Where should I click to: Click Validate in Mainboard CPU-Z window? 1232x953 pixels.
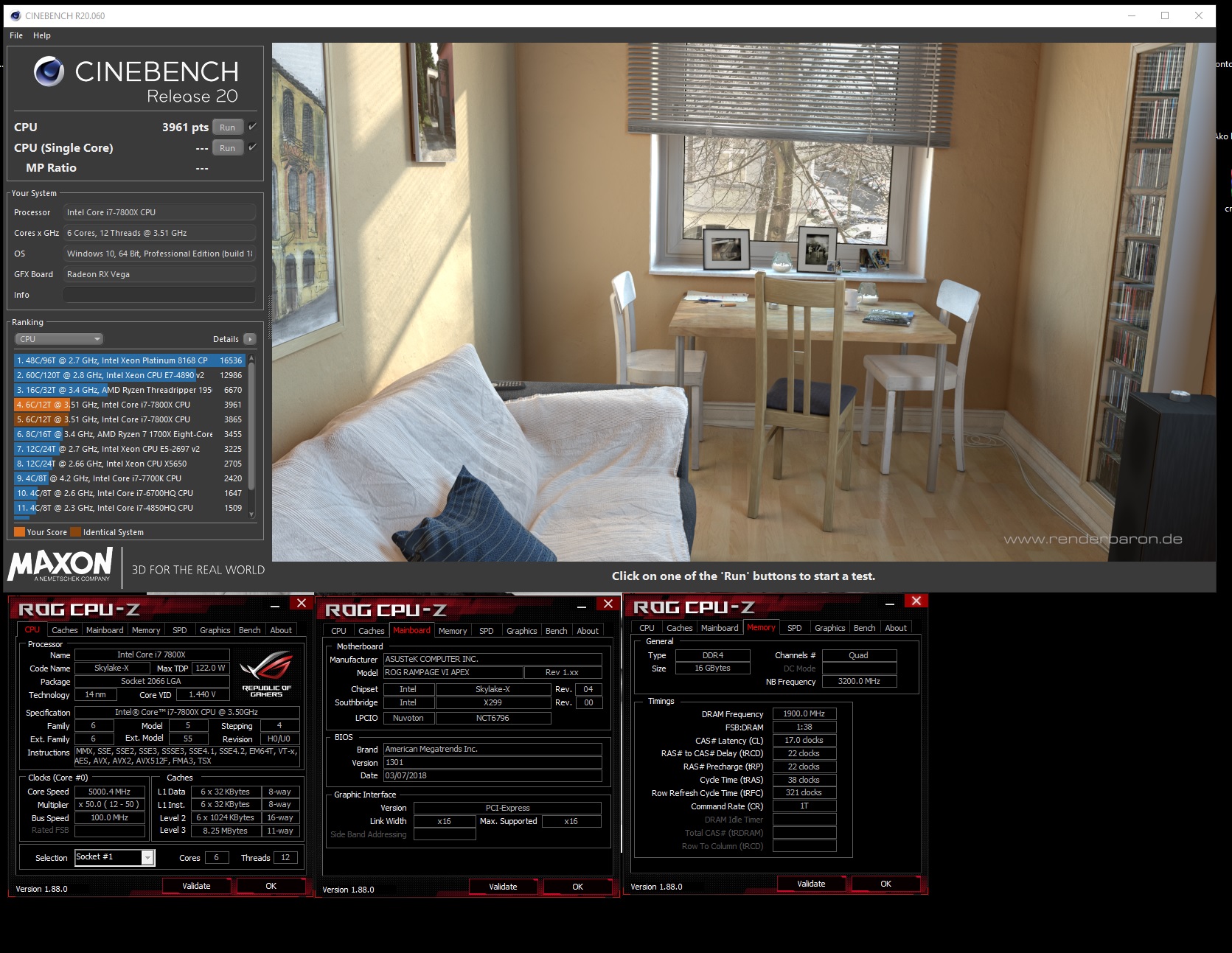point(504,887)
